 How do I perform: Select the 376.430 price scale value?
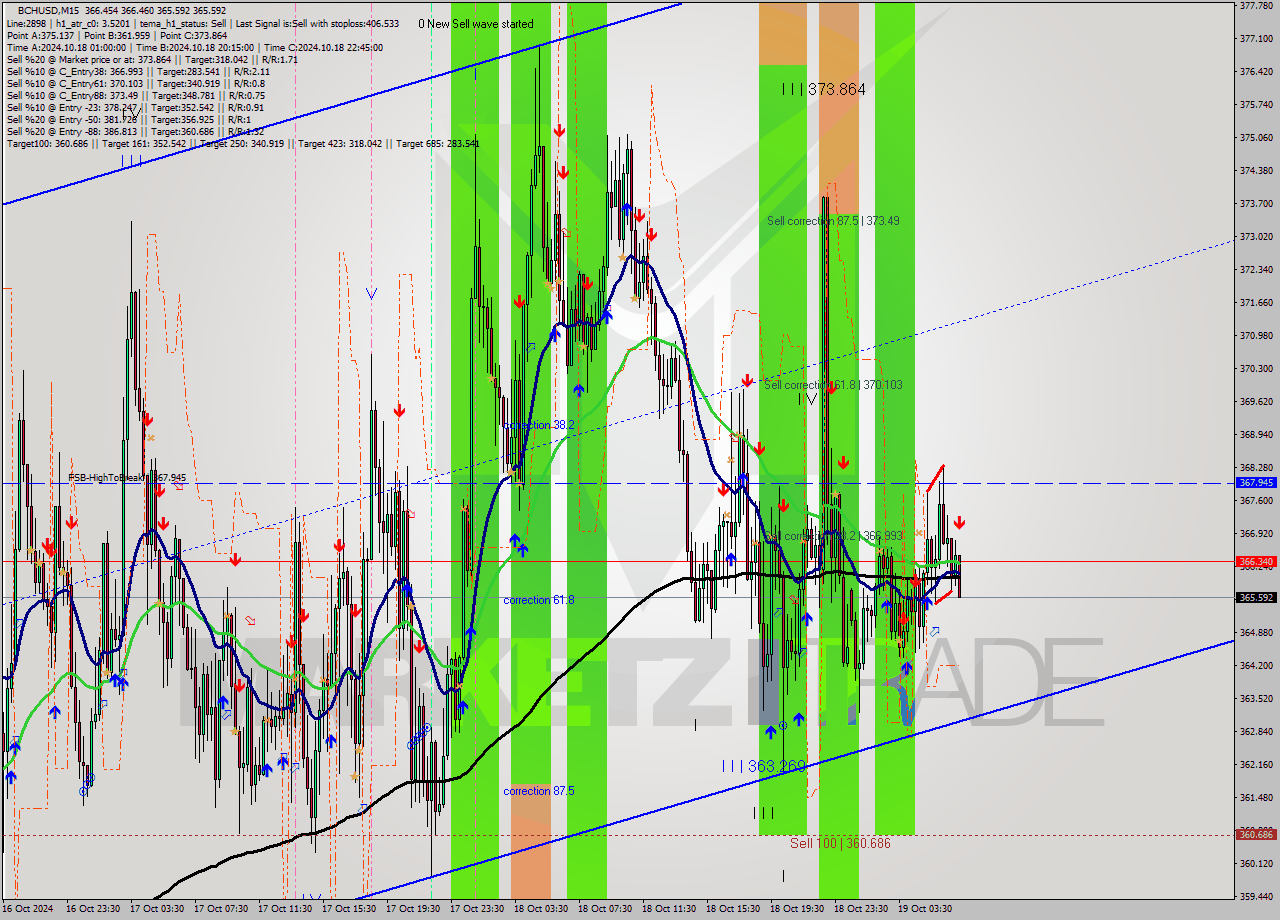(1256, 71)
